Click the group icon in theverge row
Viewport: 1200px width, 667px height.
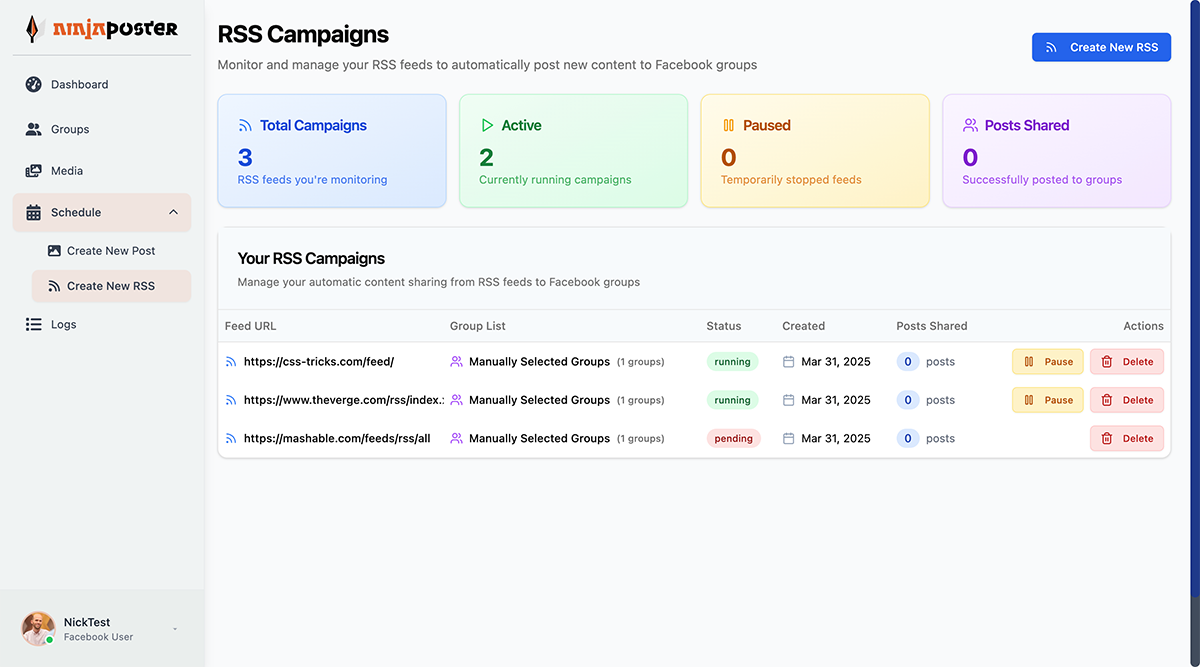pyautogui.click(x=456, y=400)
